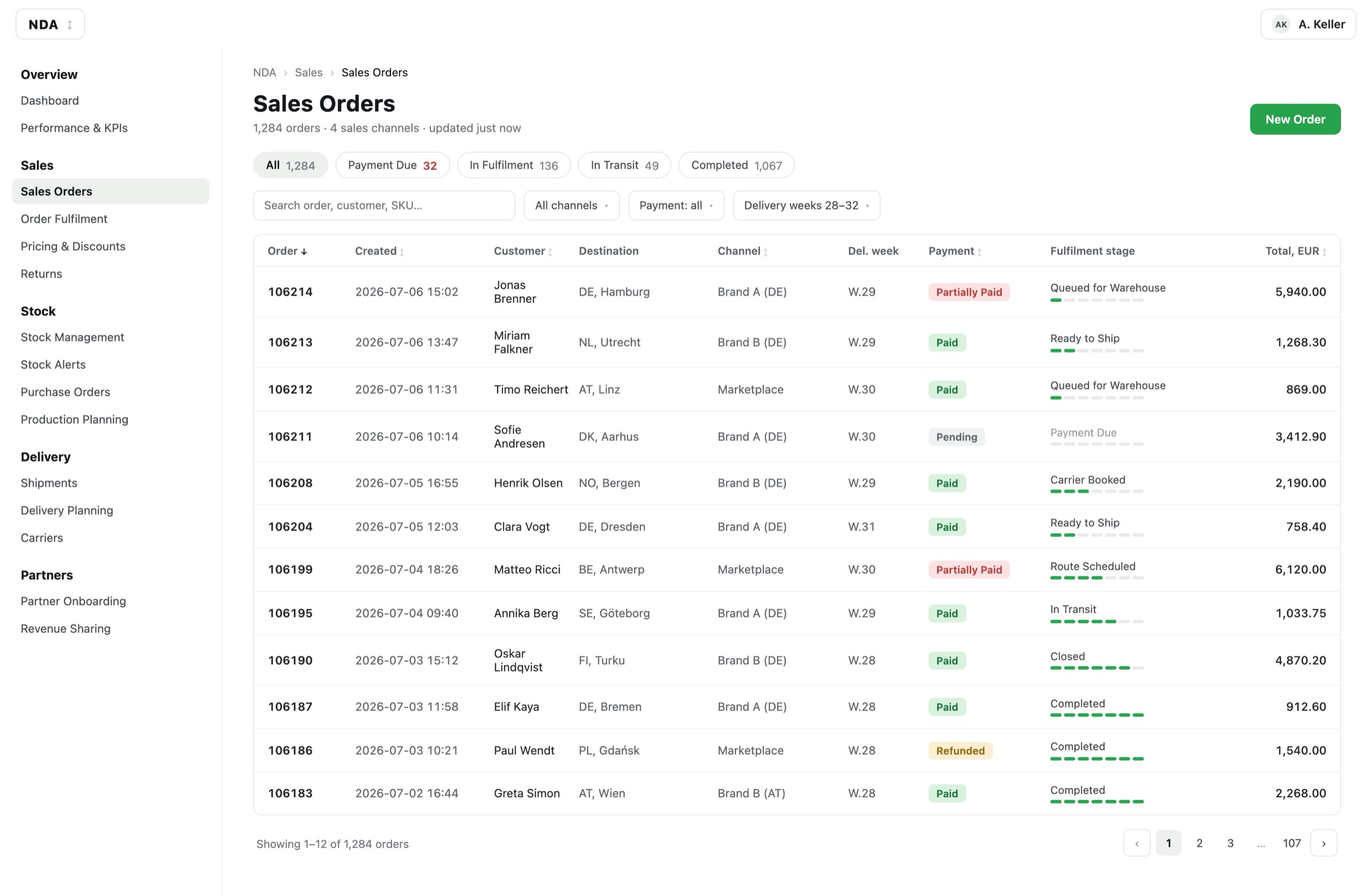Open the Delivery weeks 28–32 dropdown
The height and width of the screenshot is (896, 1372).
807,205
